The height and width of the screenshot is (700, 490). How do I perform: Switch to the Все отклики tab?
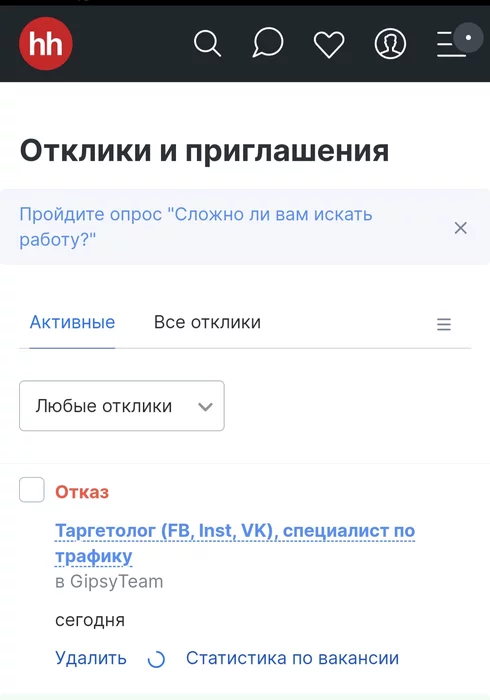[x=207, y=322]
